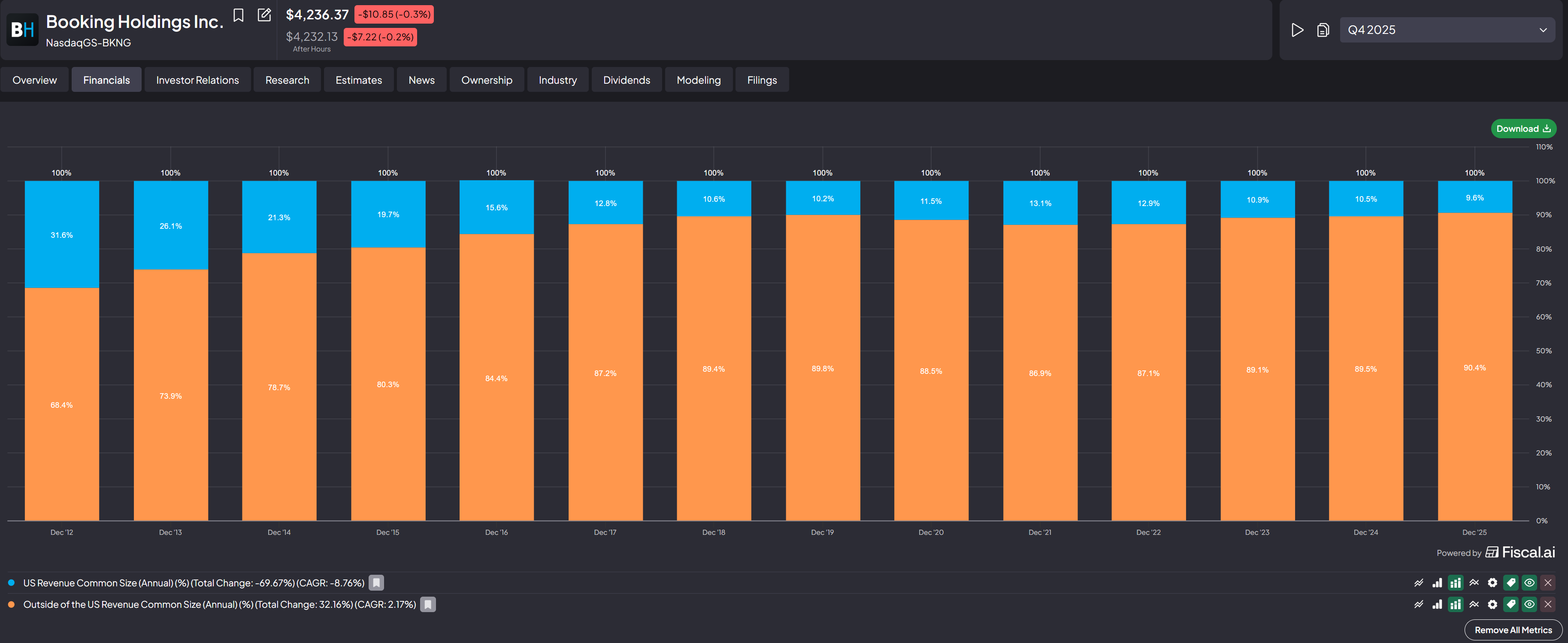Click the orange Outside of US legend dot
The image size is (1568, 643).
click(11, 605)
